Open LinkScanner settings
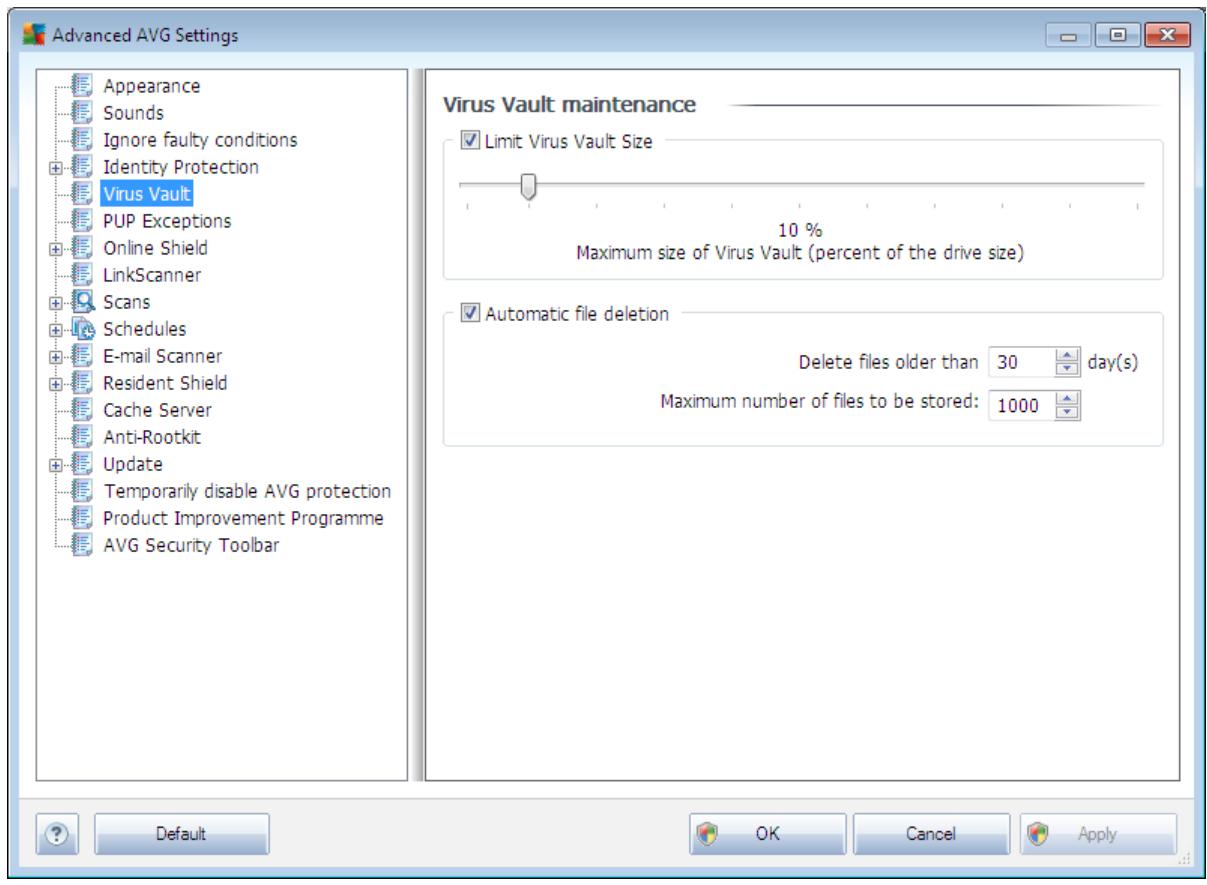 point(152,275)
